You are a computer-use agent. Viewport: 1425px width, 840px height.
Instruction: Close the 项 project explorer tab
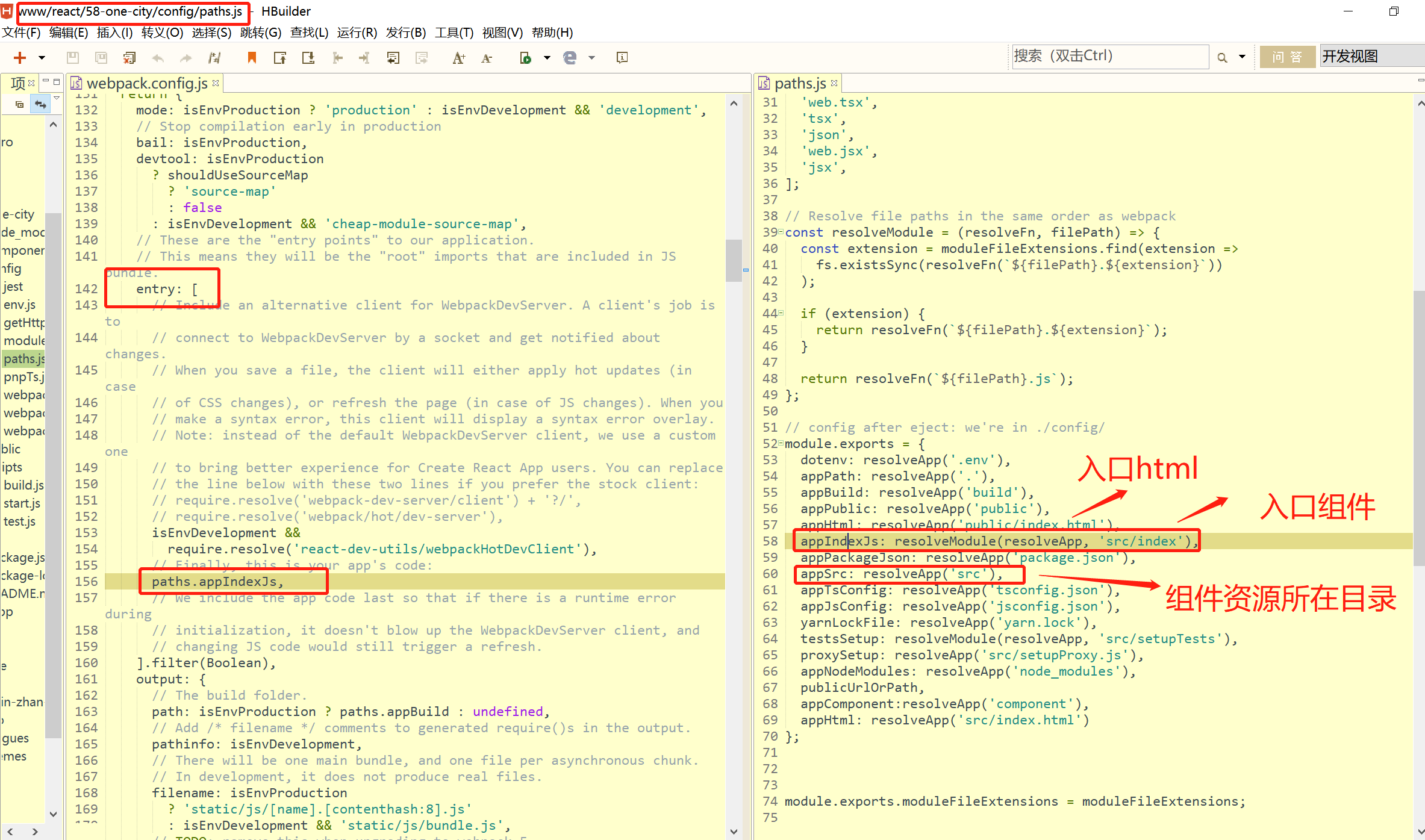point(31,82)
